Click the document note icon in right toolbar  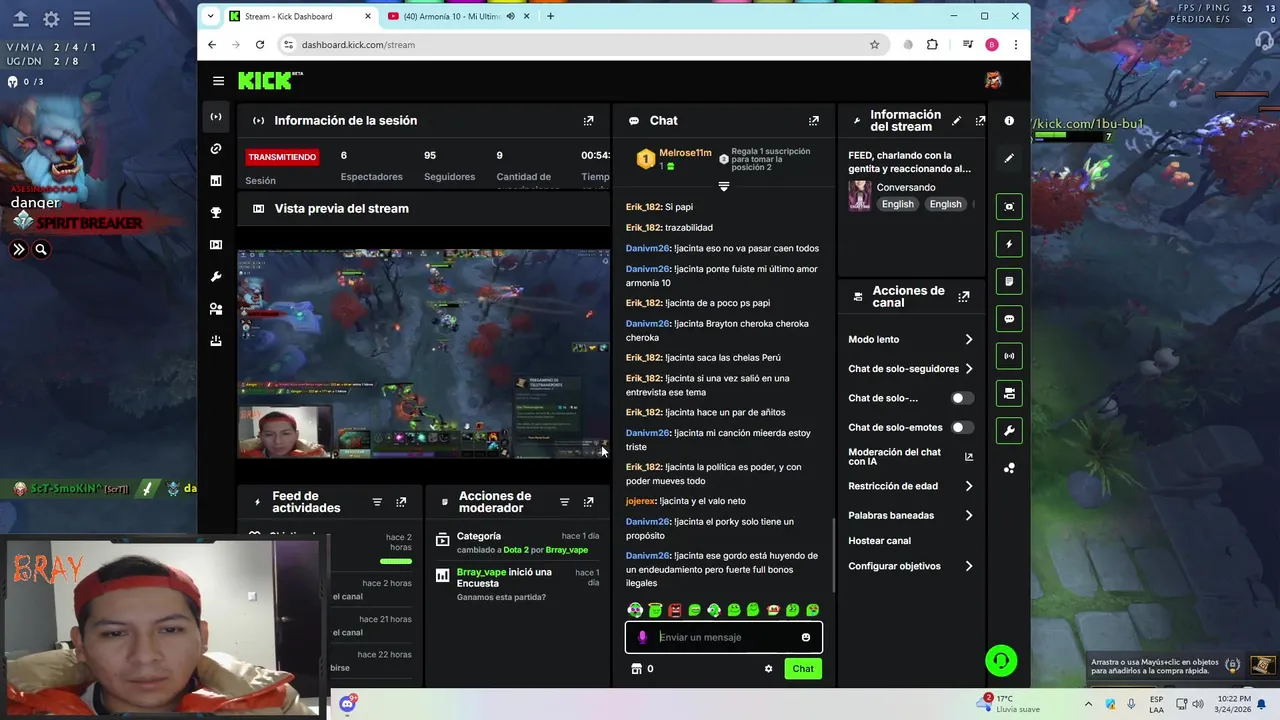coord(1009,282)
